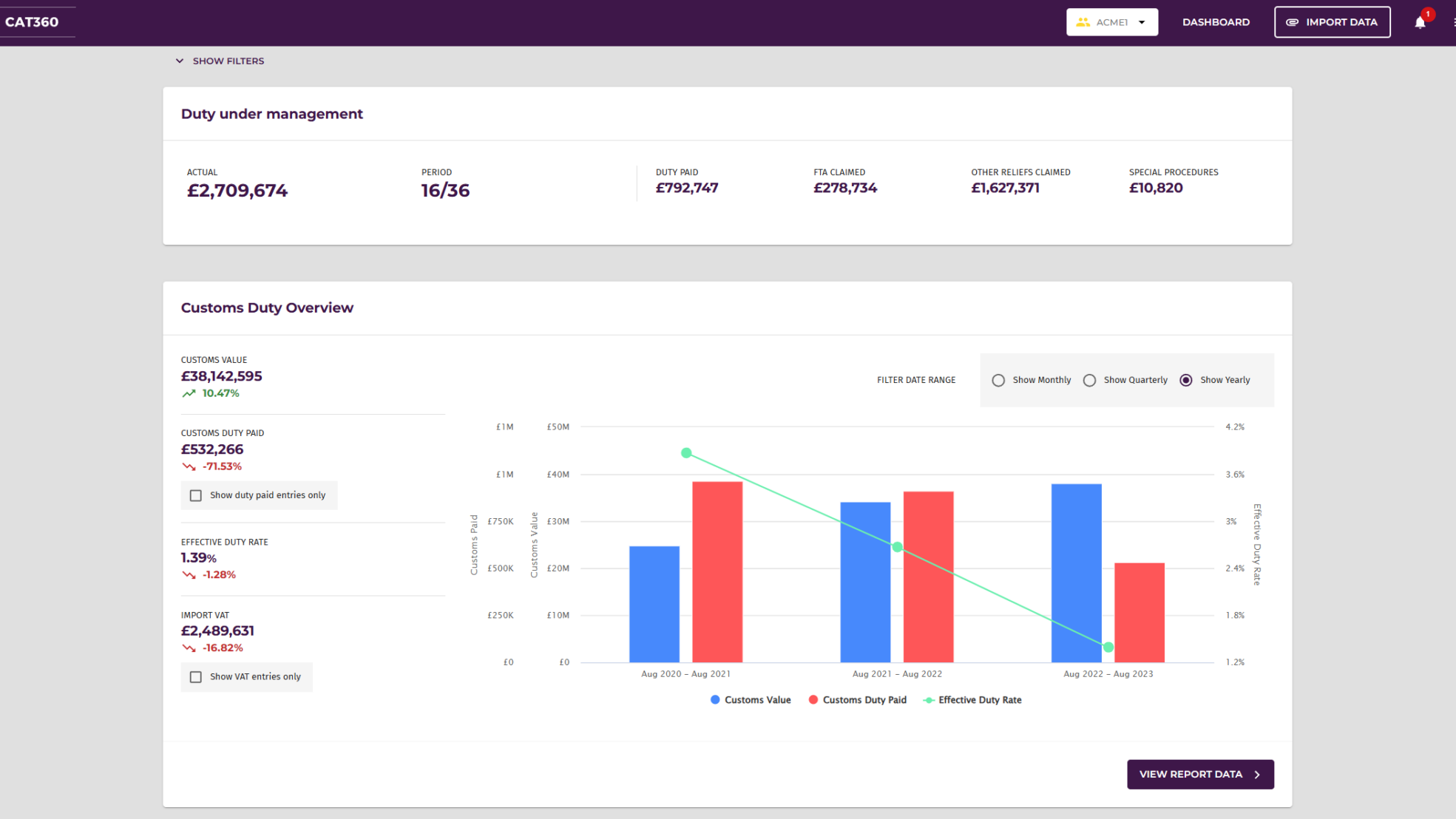
Task: Expand the Show Filters section
Action: 220,61
